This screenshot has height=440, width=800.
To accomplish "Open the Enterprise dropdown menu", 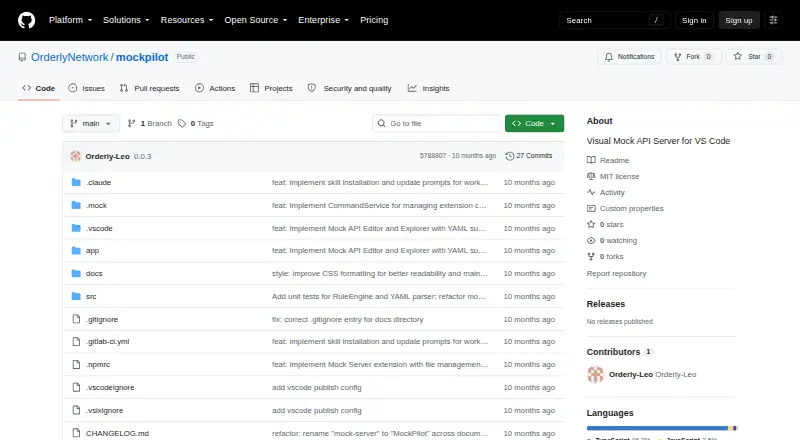I will (x=323, y=20).
